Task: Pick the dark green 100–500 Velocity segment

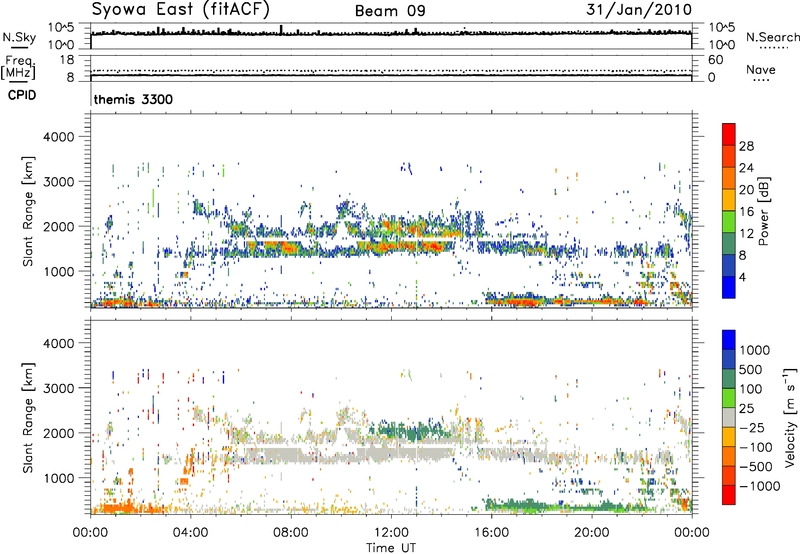Action: click(729, 379)
